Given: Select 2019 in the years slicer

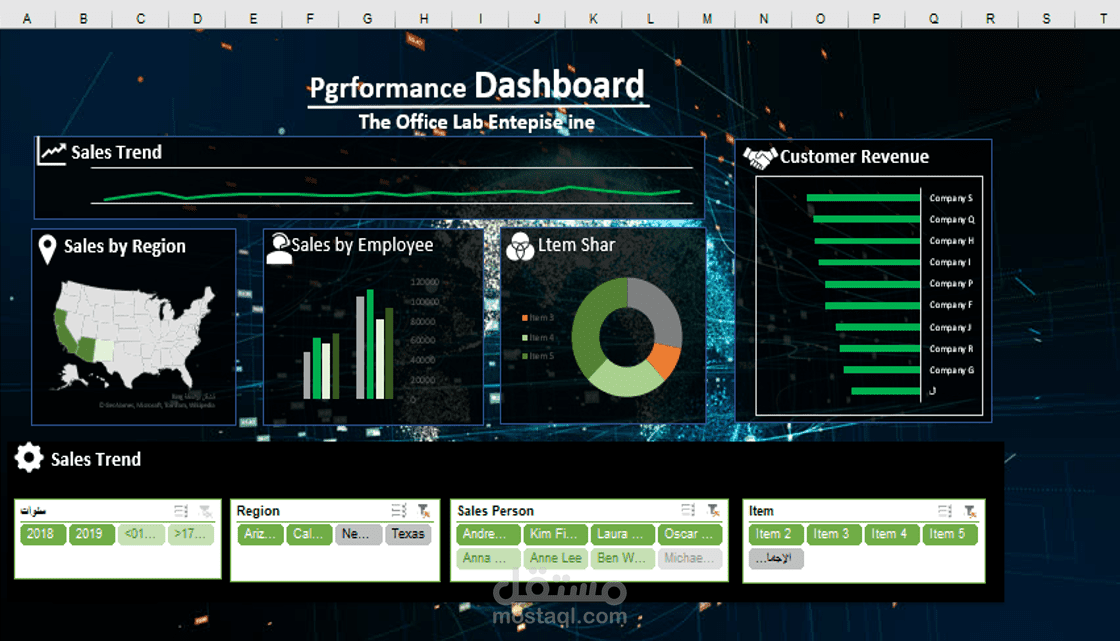Looking at the screenshot, I should coord(91,535).
